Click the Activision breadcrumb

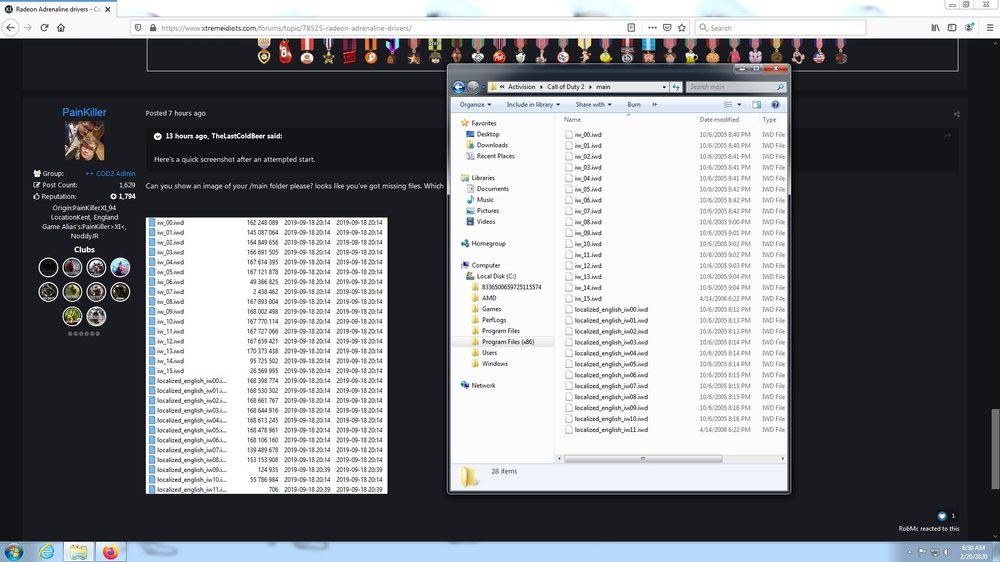click(x=521, y=87)
